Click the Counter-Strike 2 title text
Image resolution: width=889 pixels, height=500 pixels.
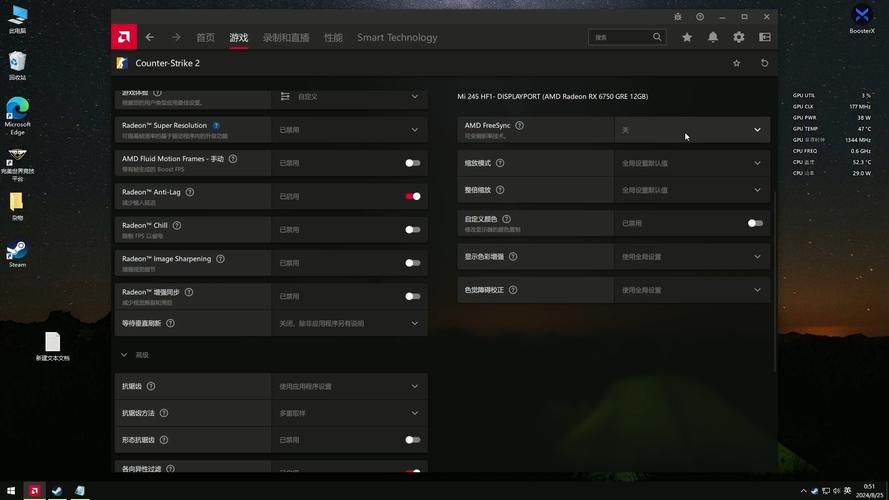167,63
